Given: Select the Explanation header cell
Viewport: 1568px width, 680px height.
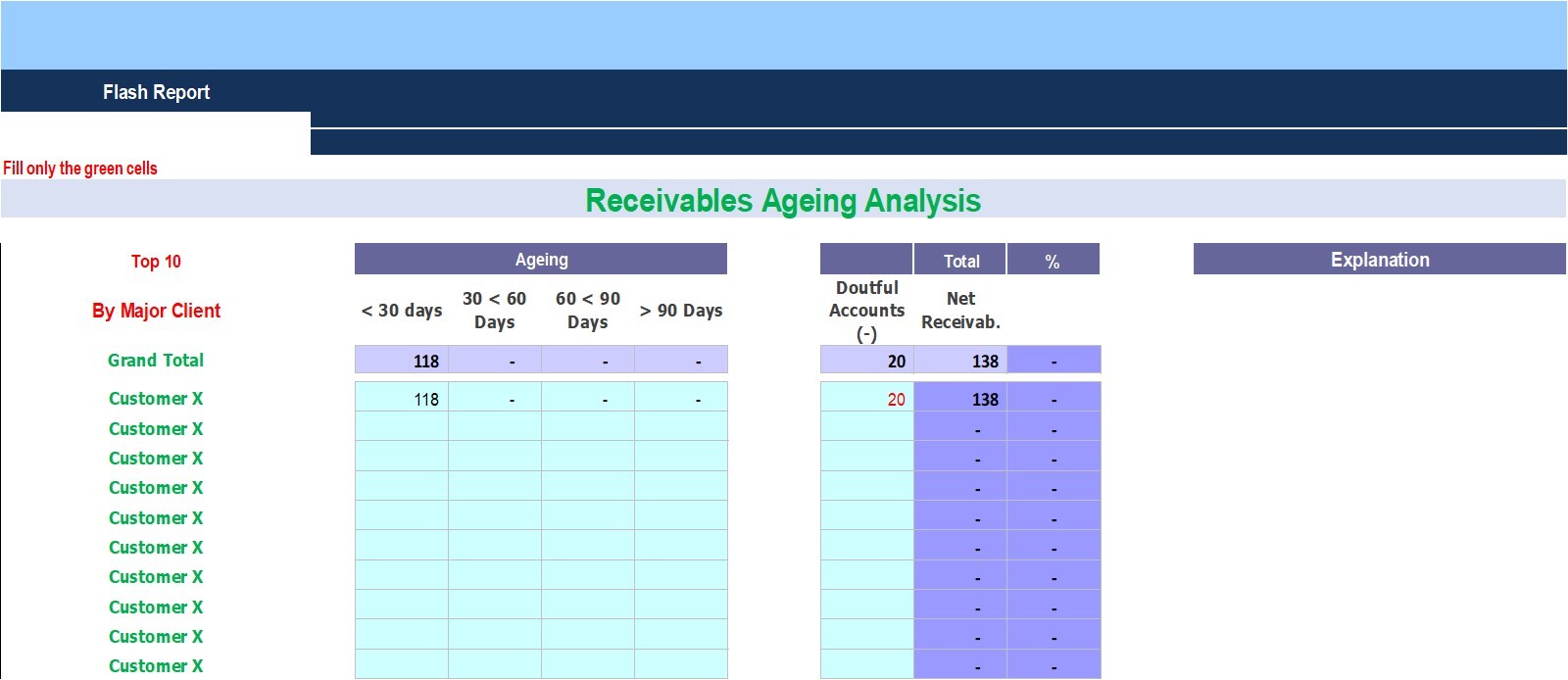Looking at the screenshot, I should pos(1379,260).
